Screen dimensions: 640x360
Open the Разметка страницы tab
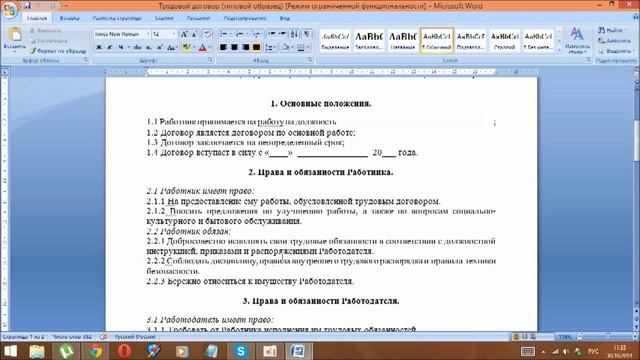pos(117,18)
